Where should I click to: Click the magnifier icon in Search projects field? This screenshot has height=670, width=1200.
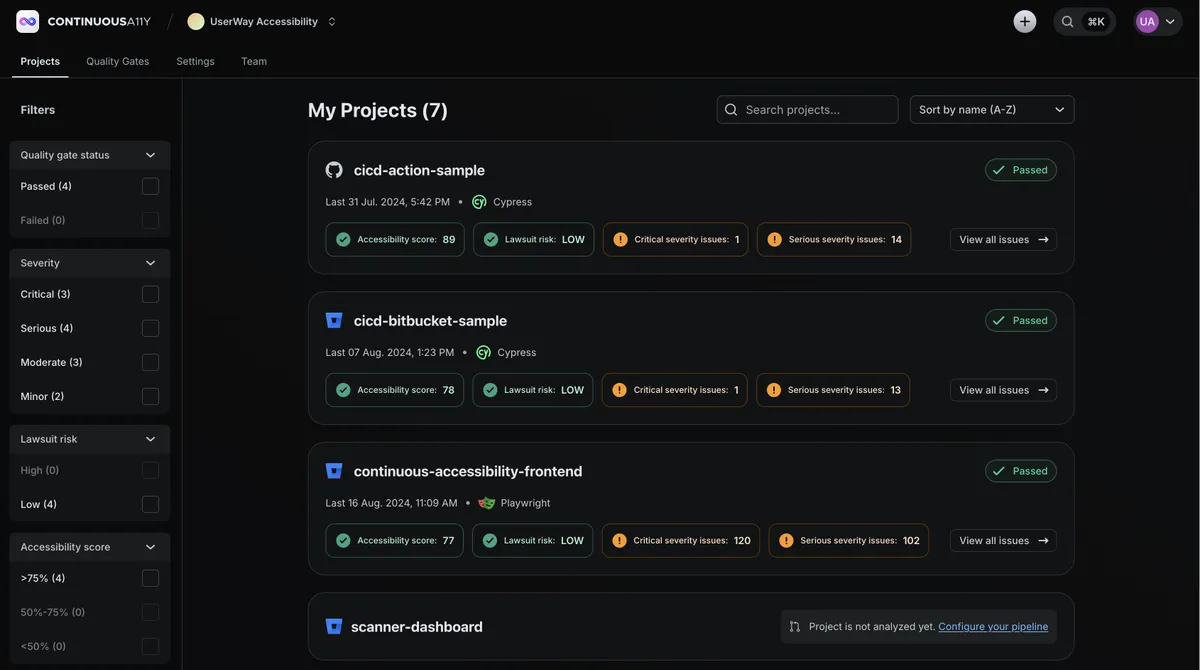[x=731, y=110]
